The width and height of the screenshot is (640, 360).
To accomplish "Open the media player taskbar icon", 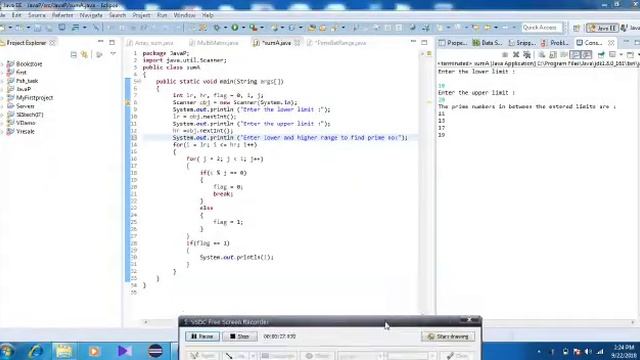I will [94, 351].
